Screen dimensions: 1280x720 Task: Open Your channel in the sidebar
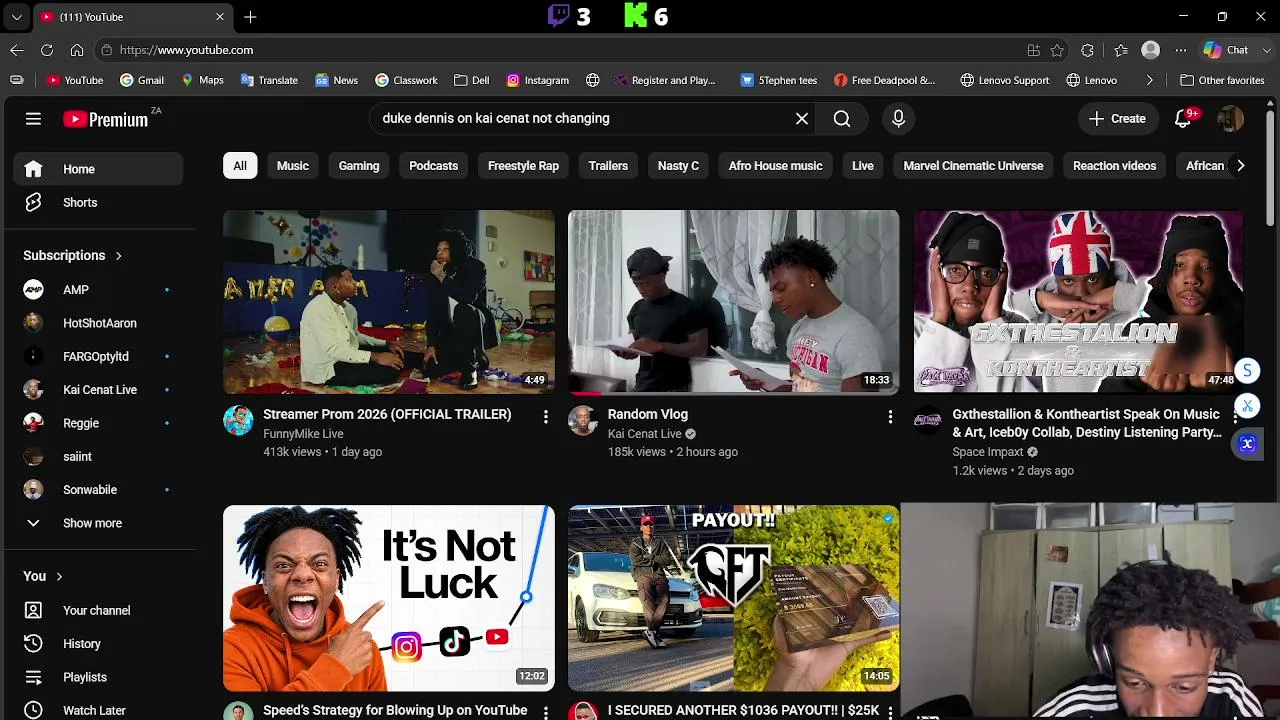pos(98,610)
